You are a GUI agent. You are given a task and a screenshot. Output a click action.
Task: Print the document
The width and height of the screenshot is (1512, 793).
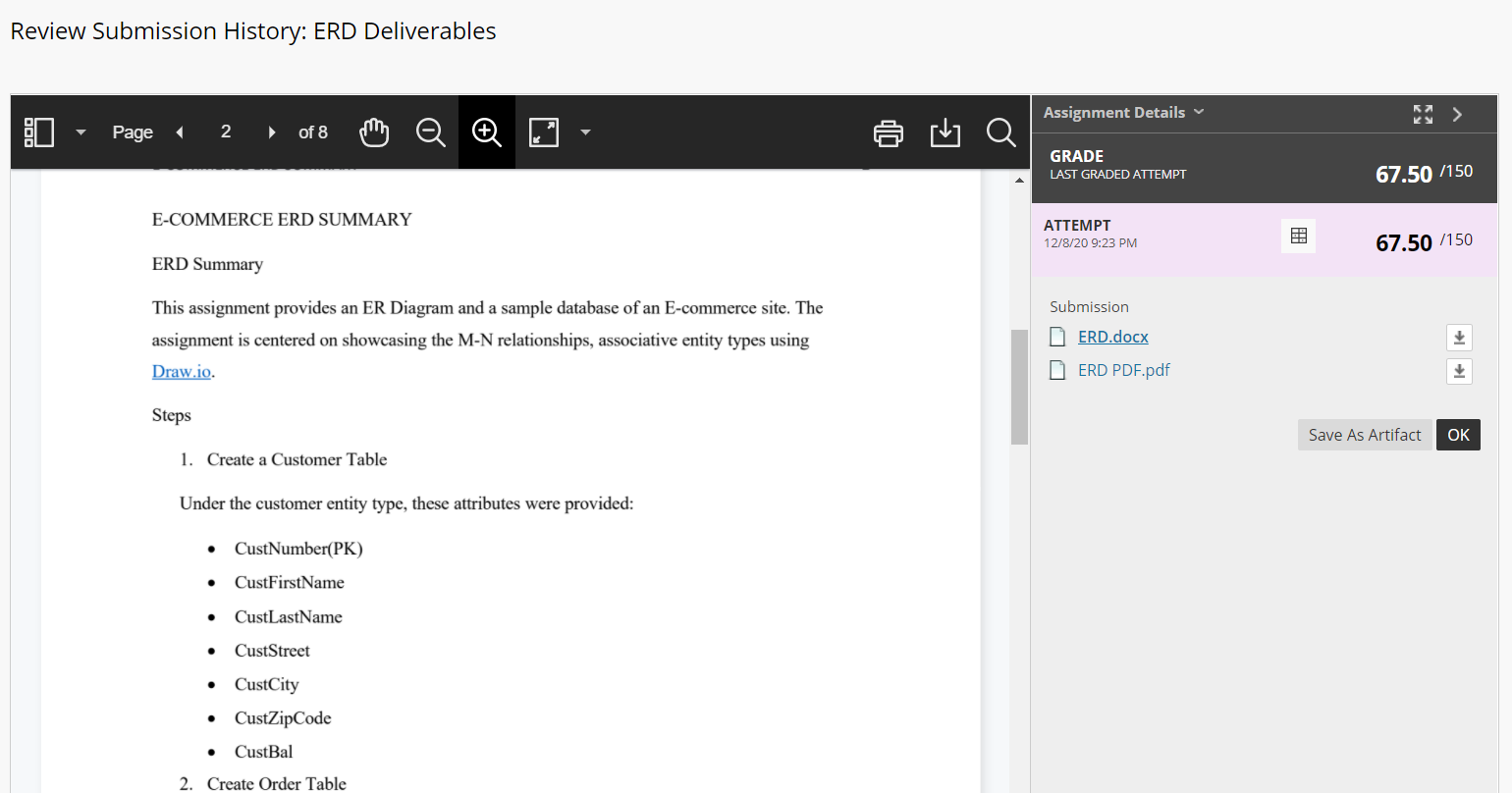(x=889, y=132)
